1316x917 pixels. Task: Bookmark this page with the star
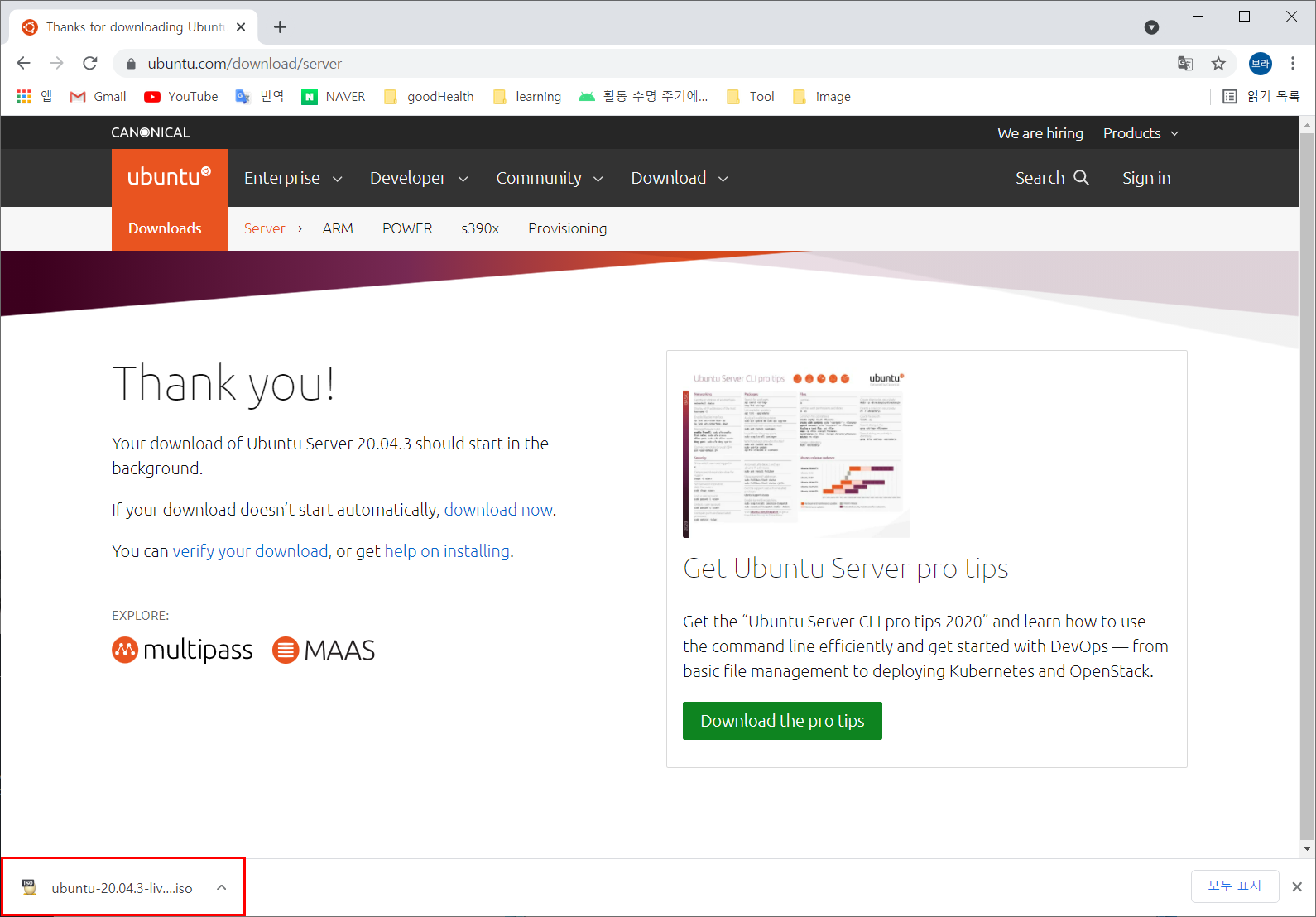pos(1218,64)
